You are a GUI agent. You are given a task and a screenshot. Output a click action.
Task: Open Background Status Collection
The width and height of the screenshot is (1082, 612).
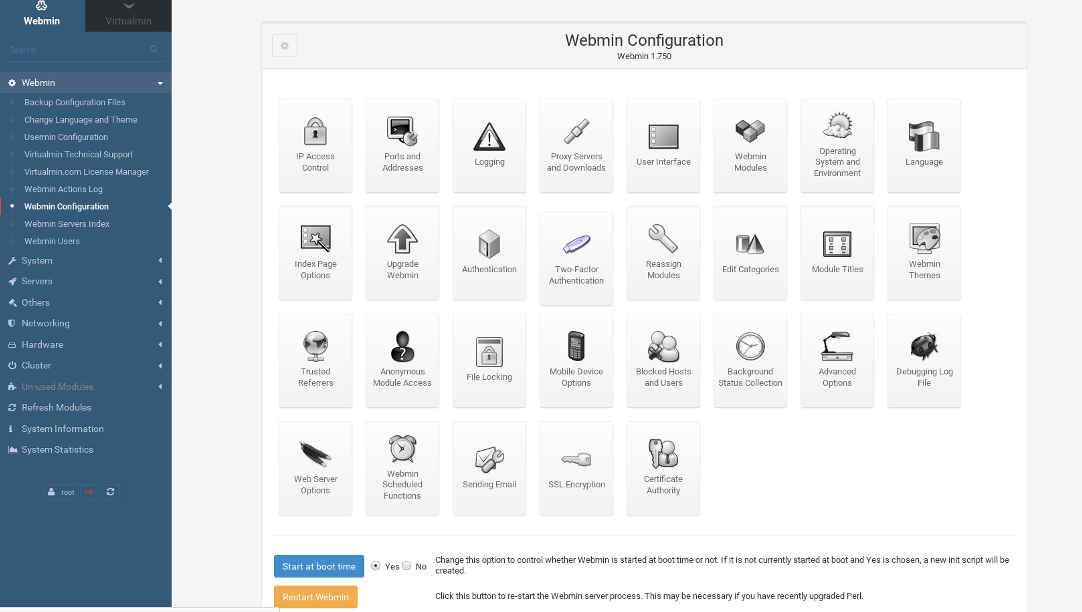(x=750, y=361)
